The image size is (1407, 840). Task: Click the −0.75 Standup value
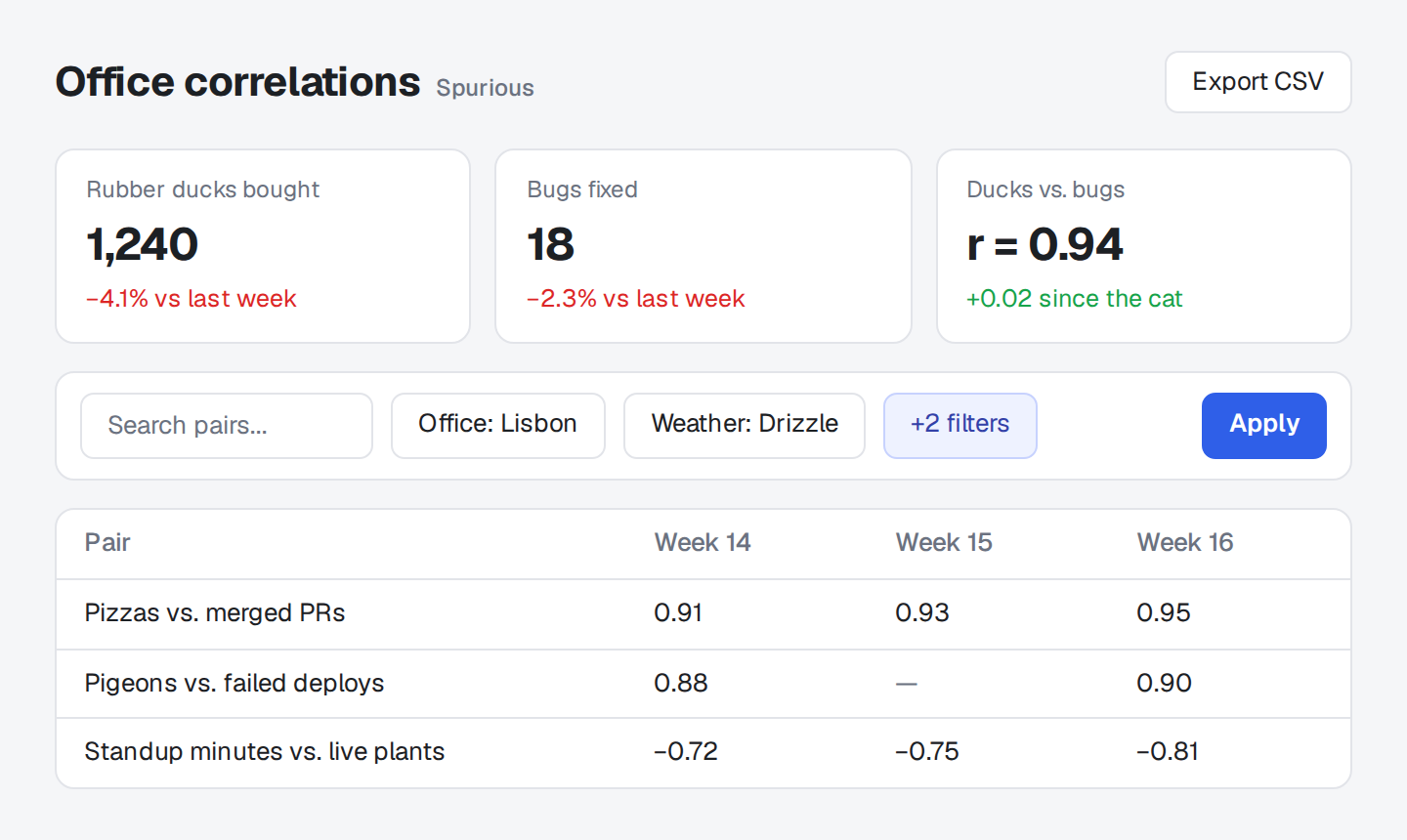[927, 751]
